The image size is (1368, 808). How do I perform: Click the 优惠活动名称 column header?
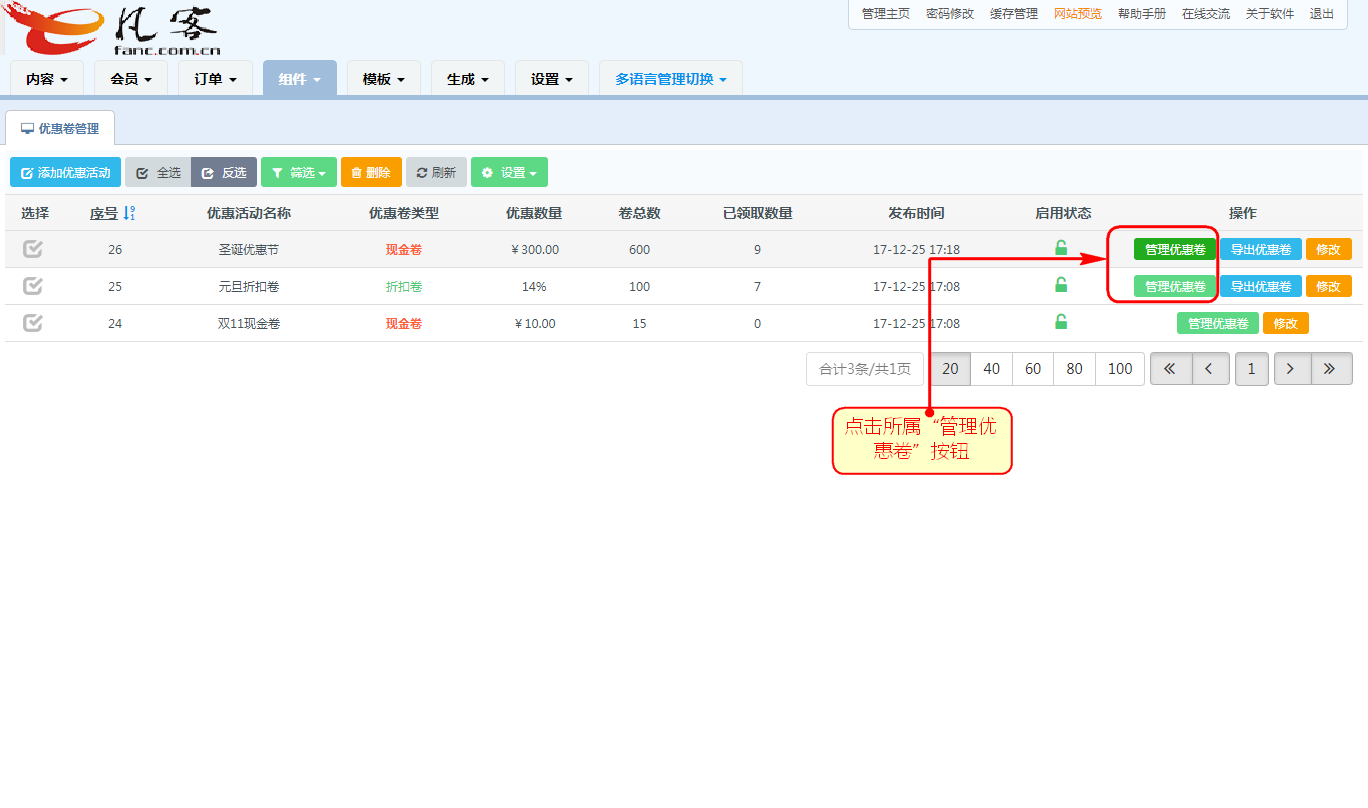click(x=248, y=213)
